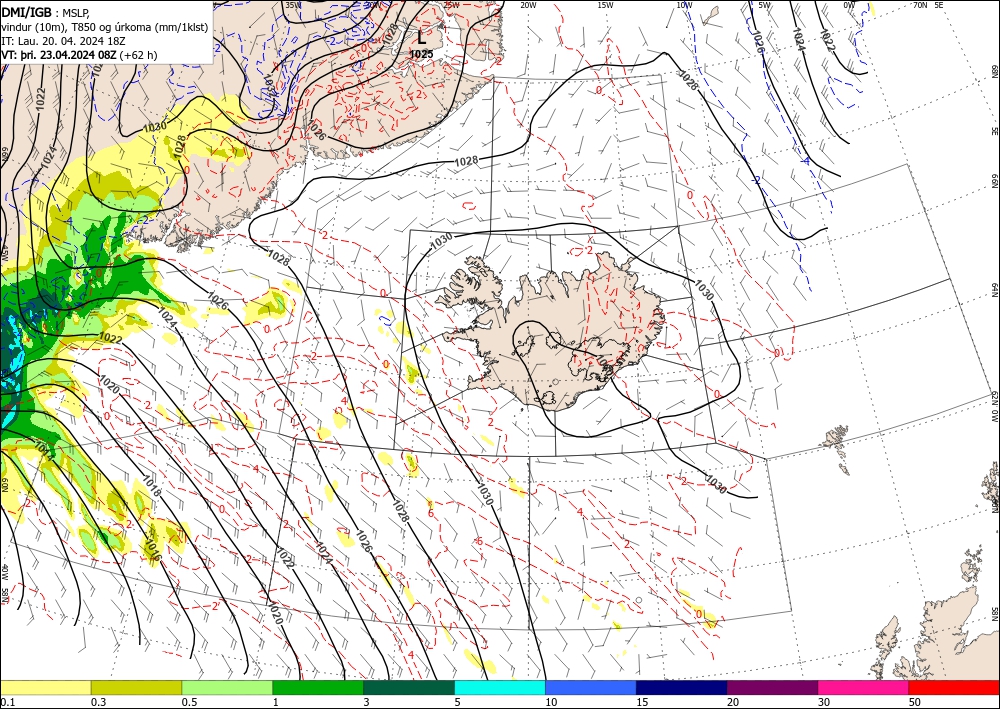Click the pink 30–50 legend swatch

864,687
